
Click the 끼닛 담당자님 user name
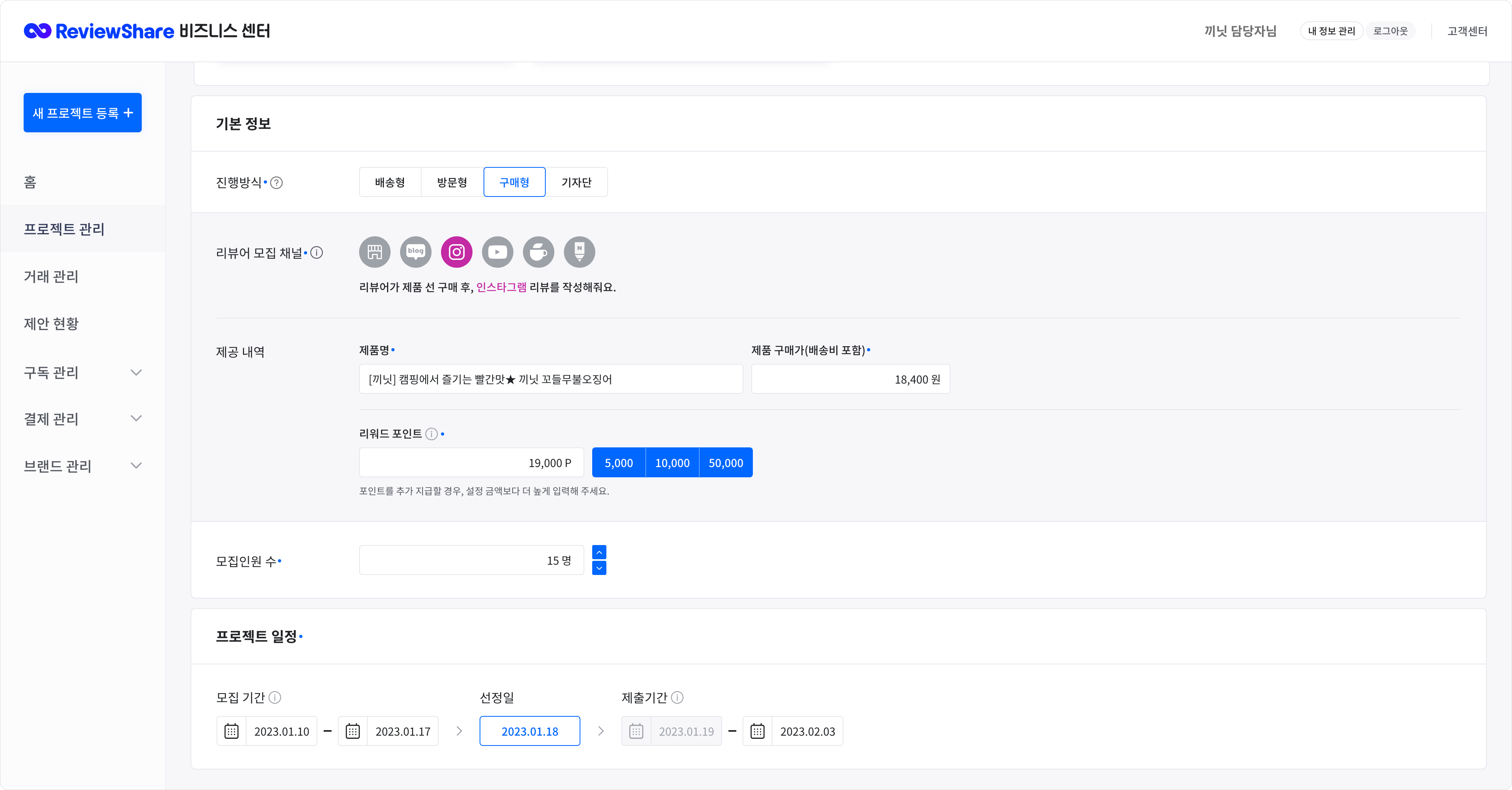[1240, 31]
